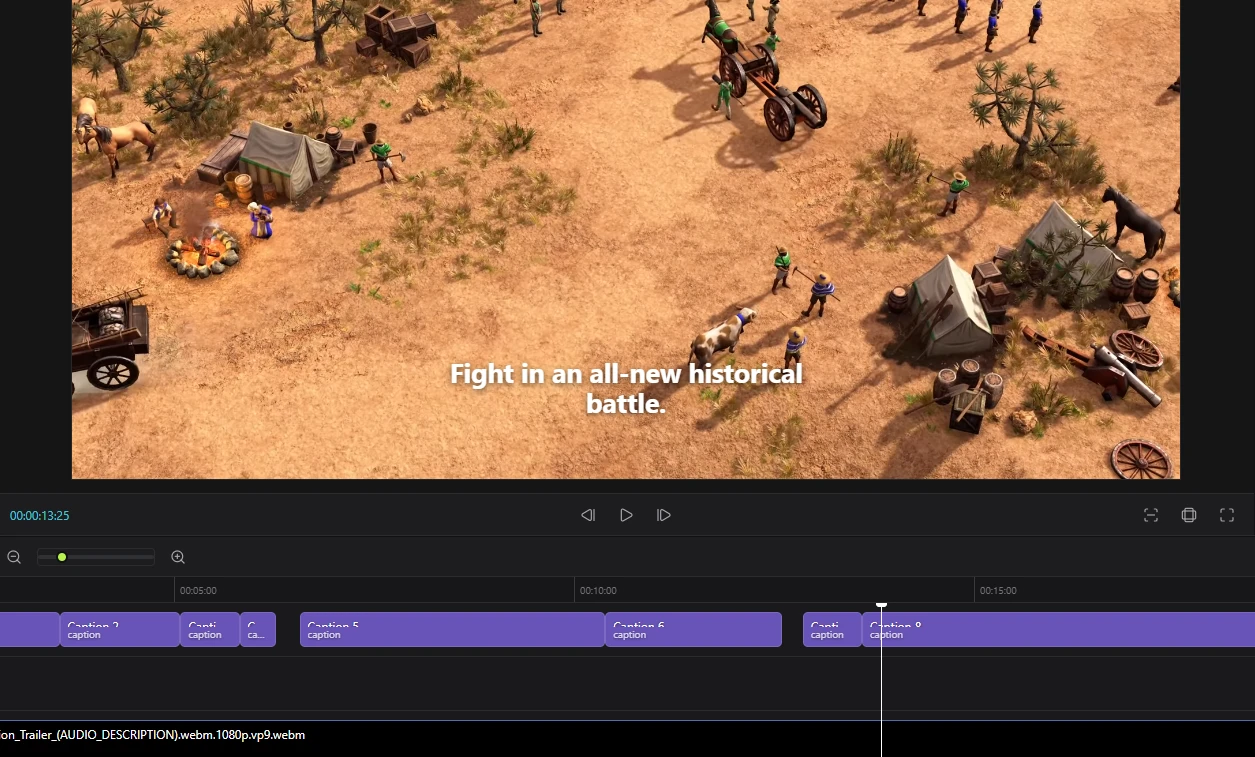Click the playhead handle on the timeline

(x=881, y=606)
